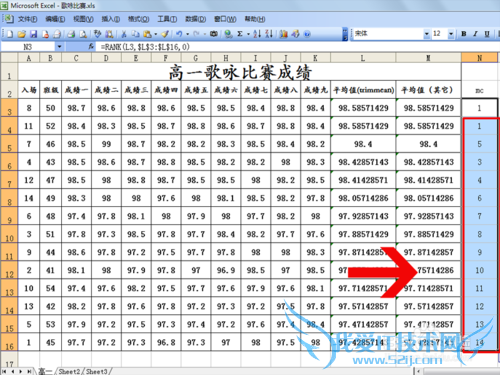Viewport: 500px width, 375px height.
Task: Click the Select All corner box
Action: 9,58
